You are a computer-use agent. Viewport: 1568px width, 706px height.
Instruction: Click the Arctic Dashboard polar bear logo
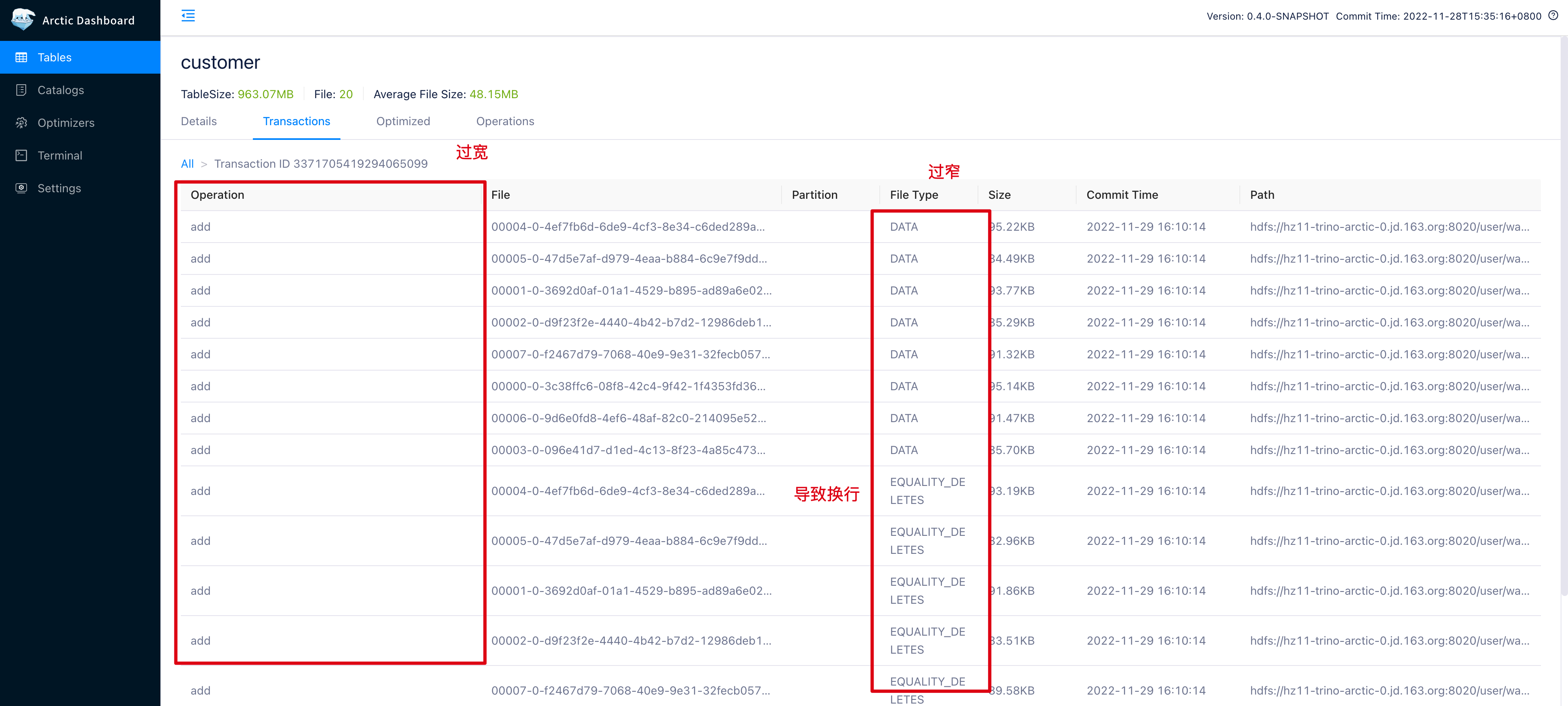click(x=23, y=19)
